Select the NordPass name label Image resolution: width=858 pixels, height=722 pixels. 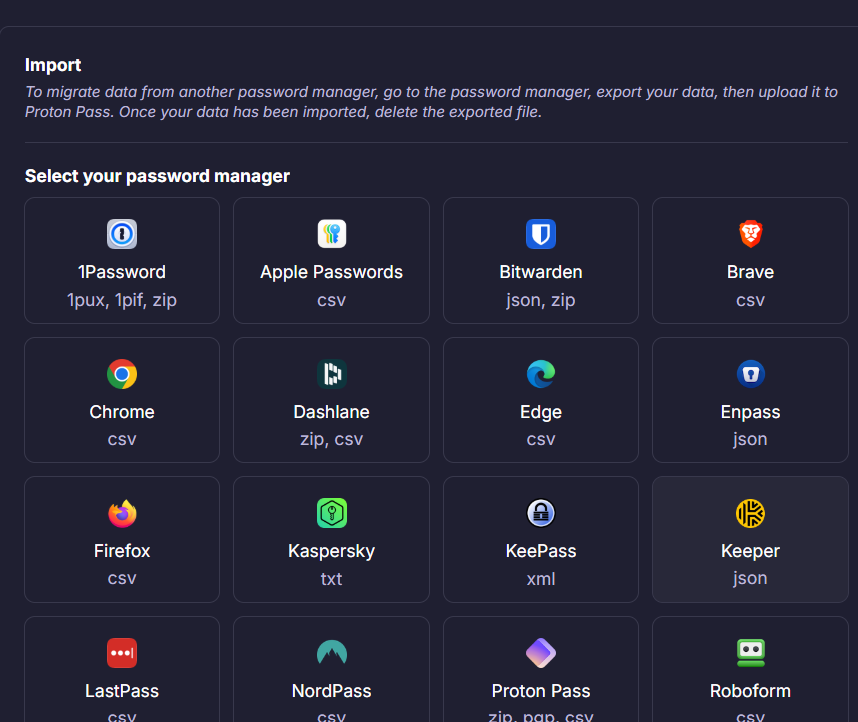(332, 691)
